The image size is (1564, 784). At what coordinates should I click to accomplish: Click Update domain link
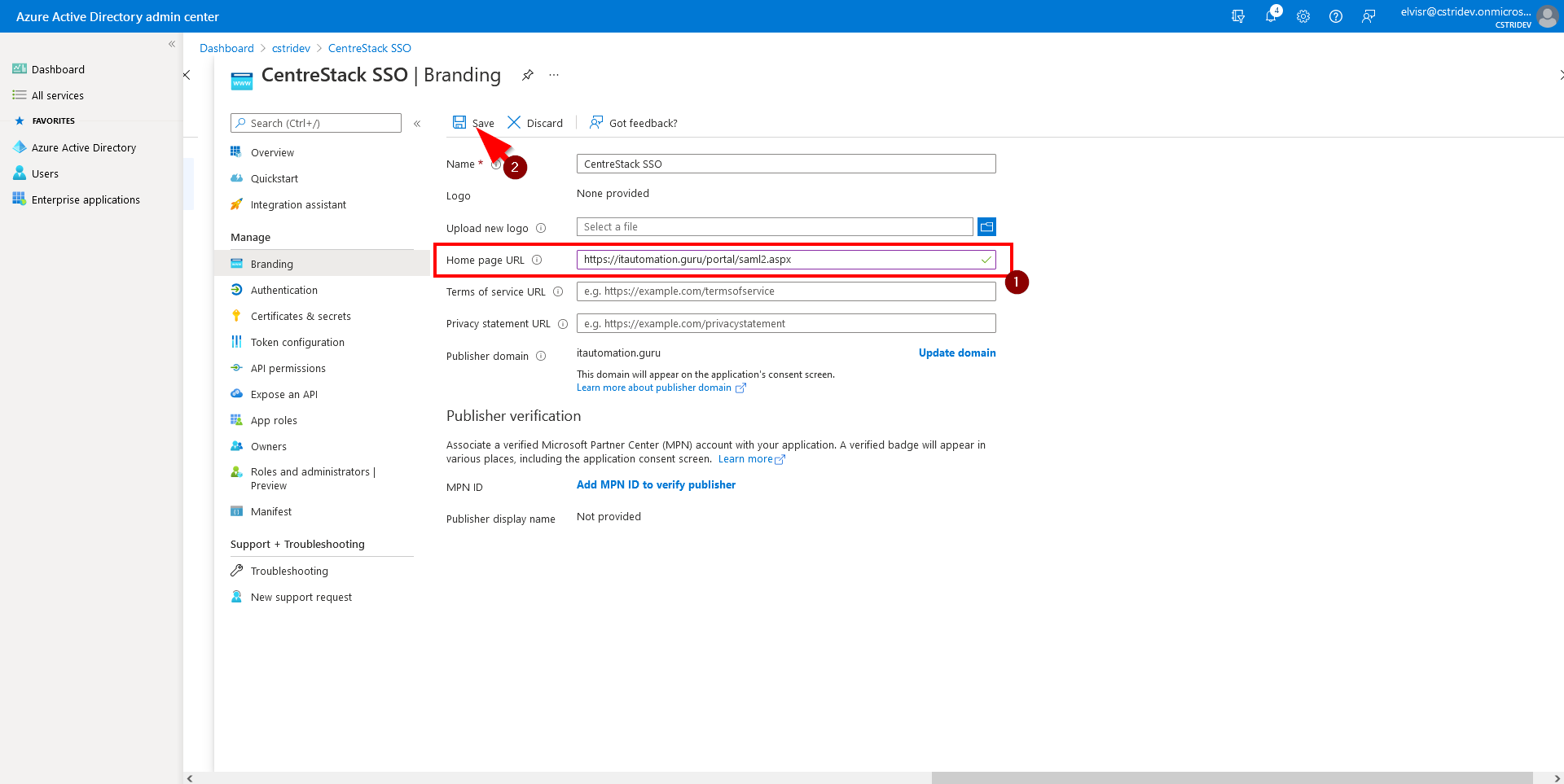click(x=957, y=353)
